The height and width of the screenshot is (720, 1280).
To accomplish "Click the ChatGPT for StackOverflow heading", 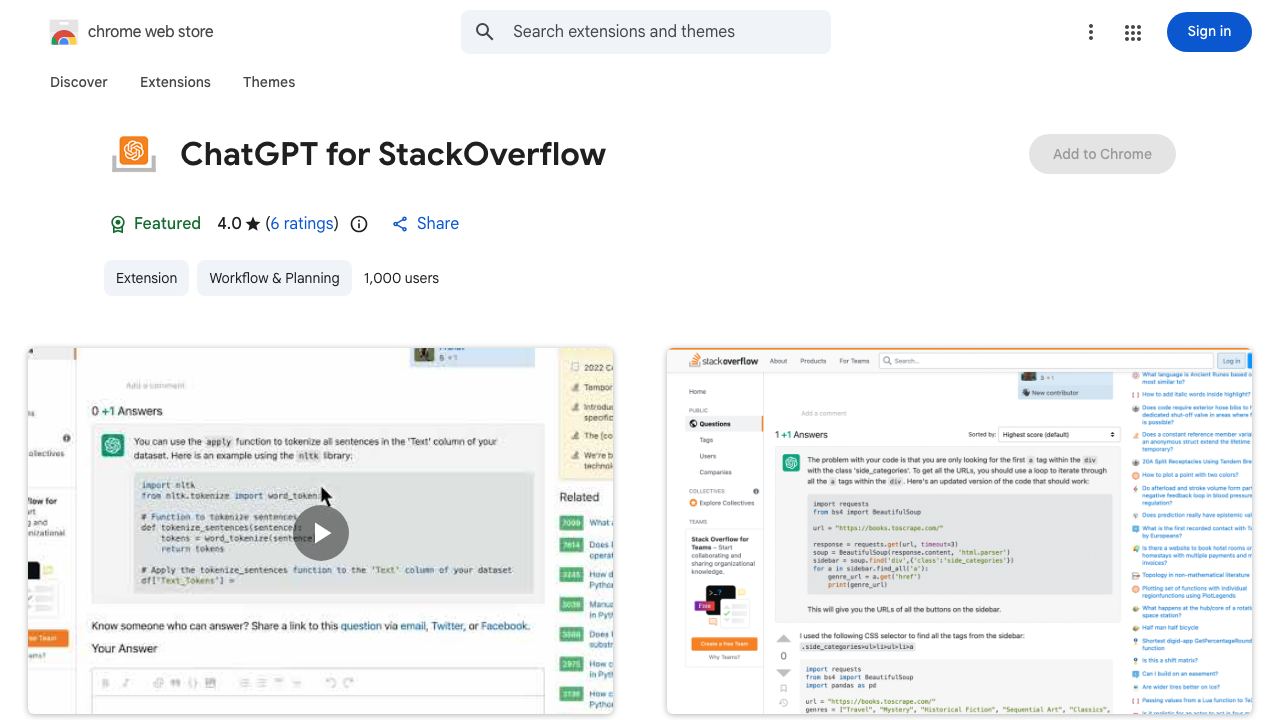I will point(393,154).
